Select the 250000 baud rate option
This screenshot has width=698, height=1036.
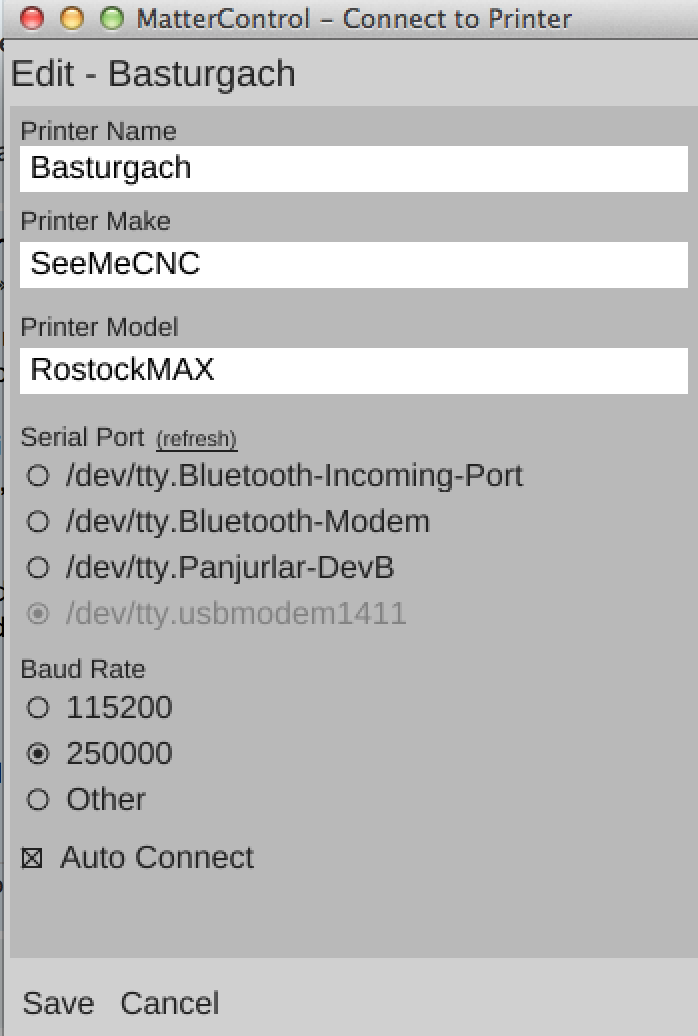click(38, 754)
